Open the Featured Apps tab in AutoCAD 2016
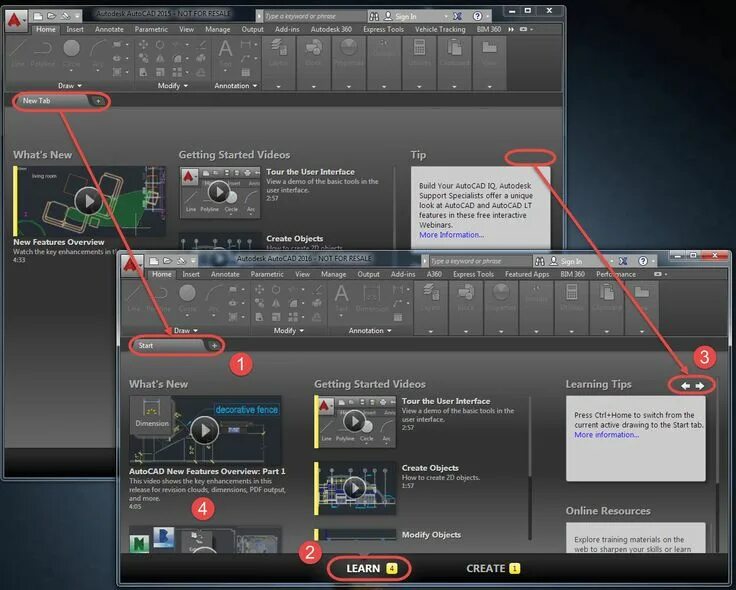This screenshot has height=590, width=736. pyautogui.click(x=527, y=274)
